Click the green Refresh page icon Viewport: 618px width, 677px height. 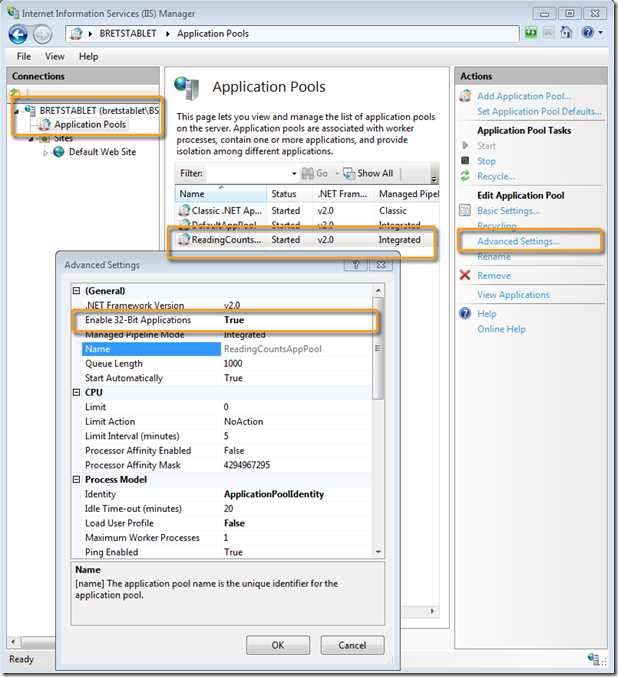[531, 32]
